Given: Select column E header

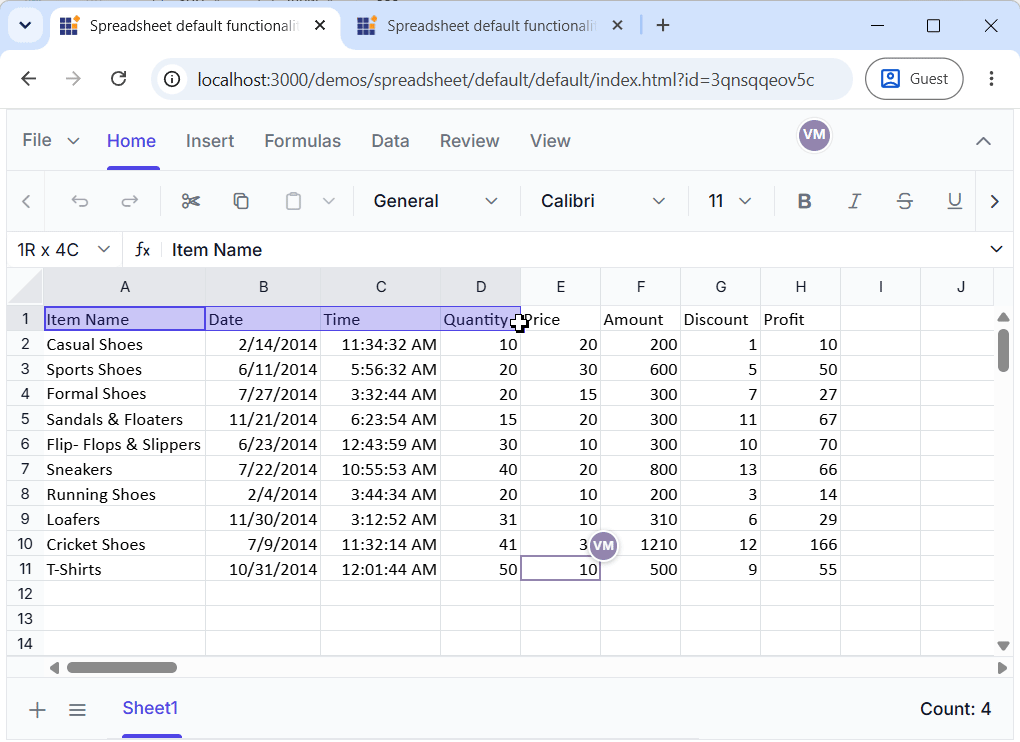Looking at the screenshot, I should (561, 287).
